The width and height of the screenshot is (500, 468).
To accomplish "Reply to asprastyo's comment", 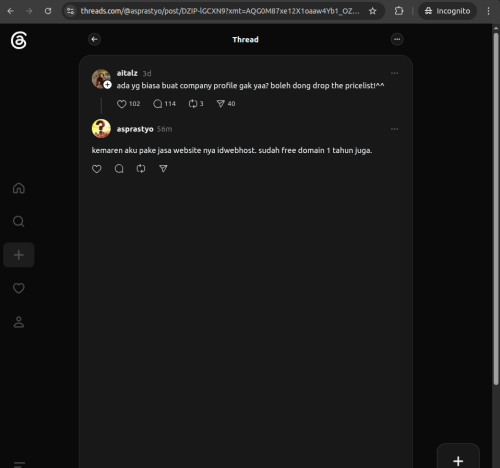I will pyautogui.click(x=119, y=169).
